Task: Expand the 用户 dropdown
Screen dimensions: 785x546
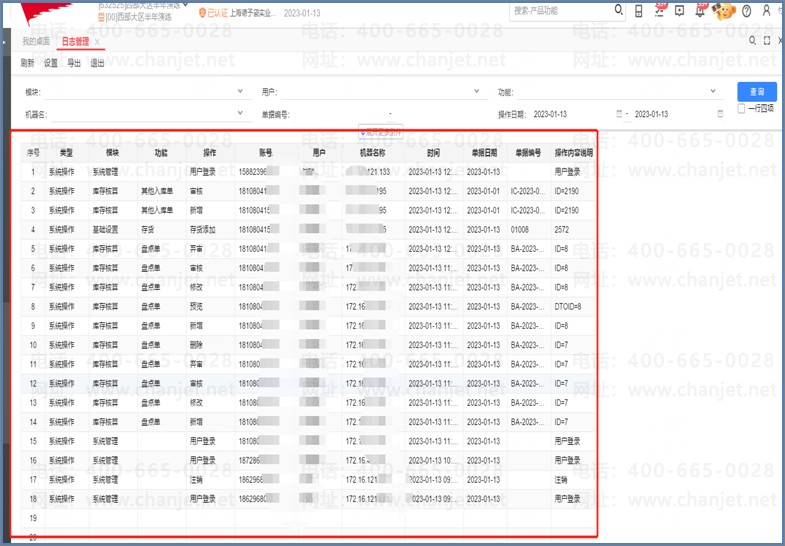Action: point(476,92)
